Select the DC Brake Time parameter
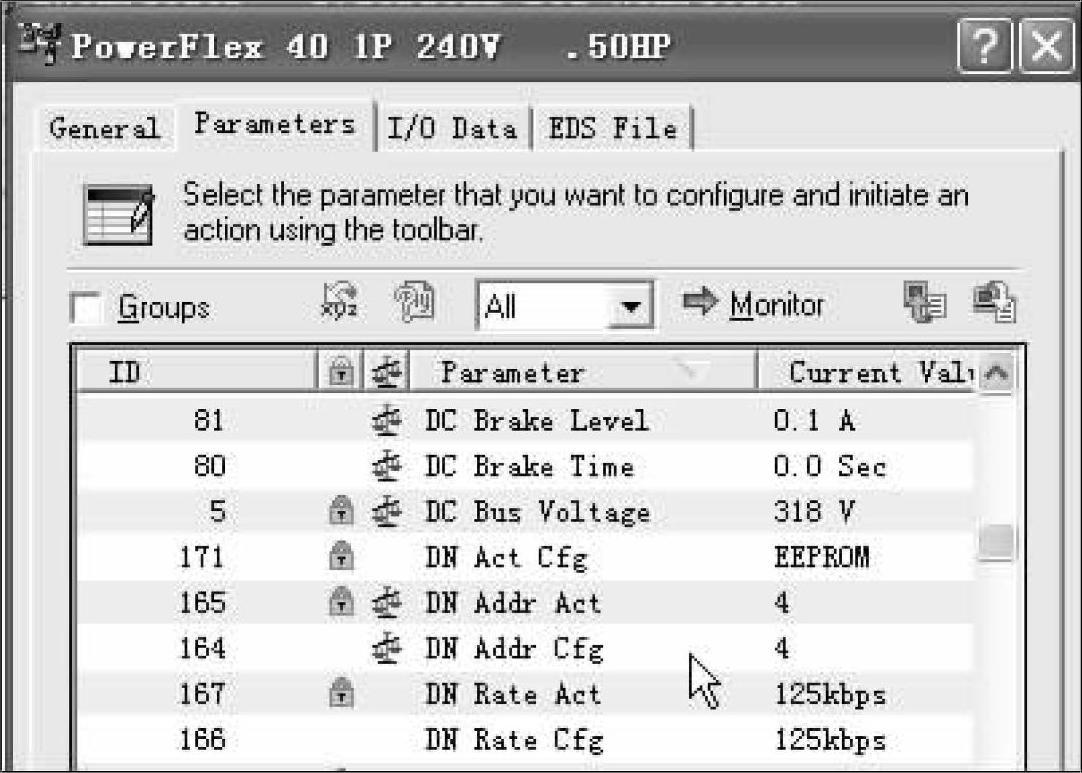1082x773 pixels. click(x=529, y=466)
